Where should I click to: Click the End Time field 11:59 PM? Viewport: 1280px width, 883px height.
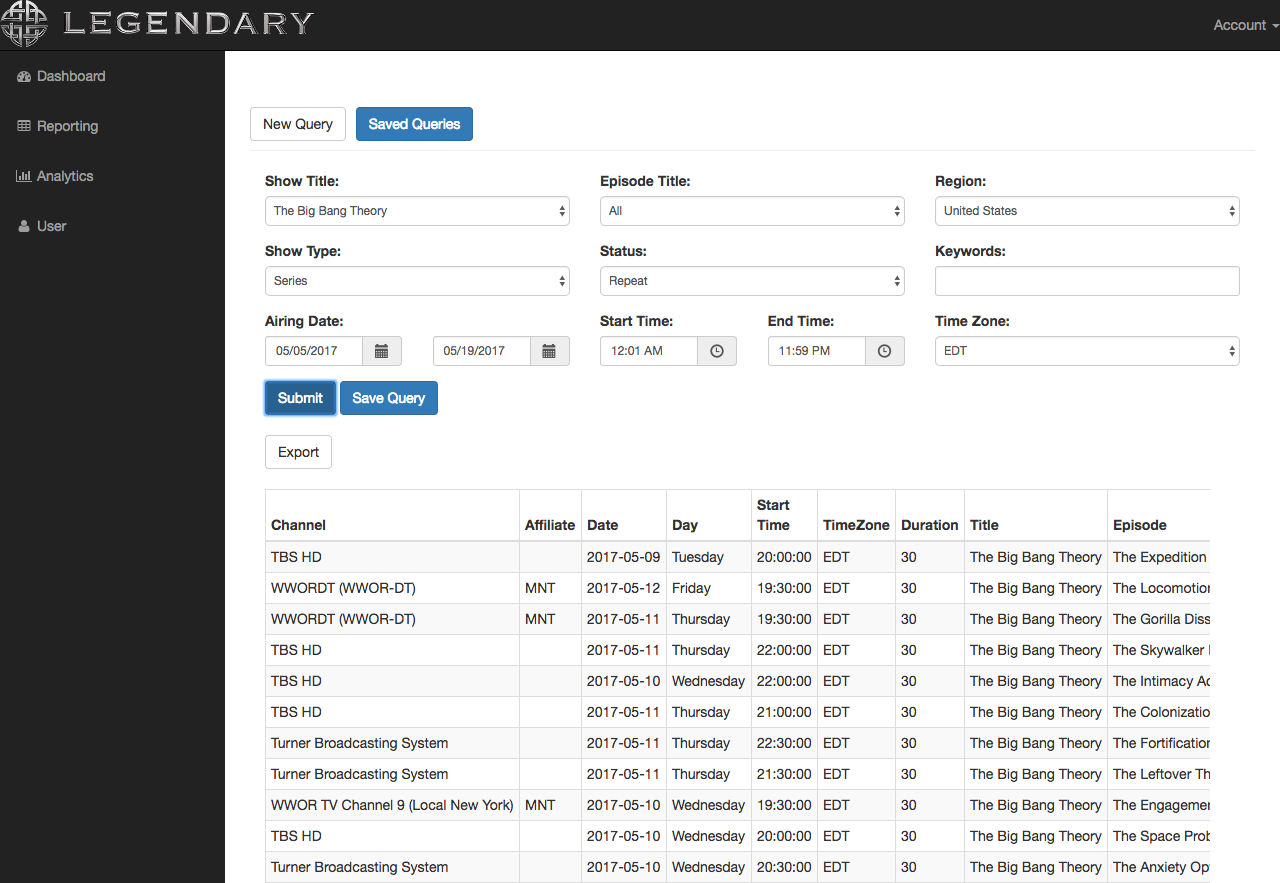(817, 351)
